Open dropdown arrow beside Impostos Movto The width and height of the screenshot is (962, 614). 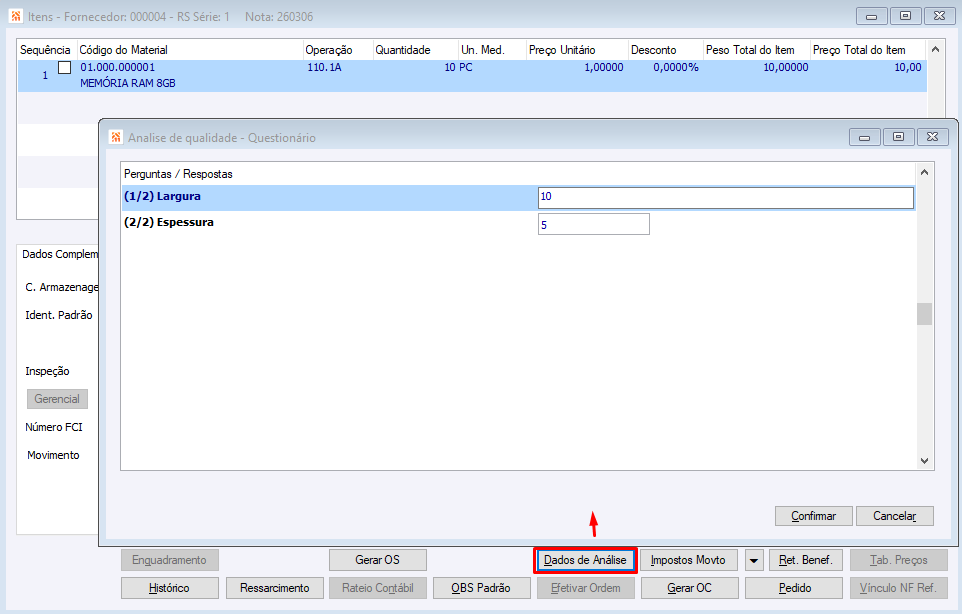coord(753,560)
